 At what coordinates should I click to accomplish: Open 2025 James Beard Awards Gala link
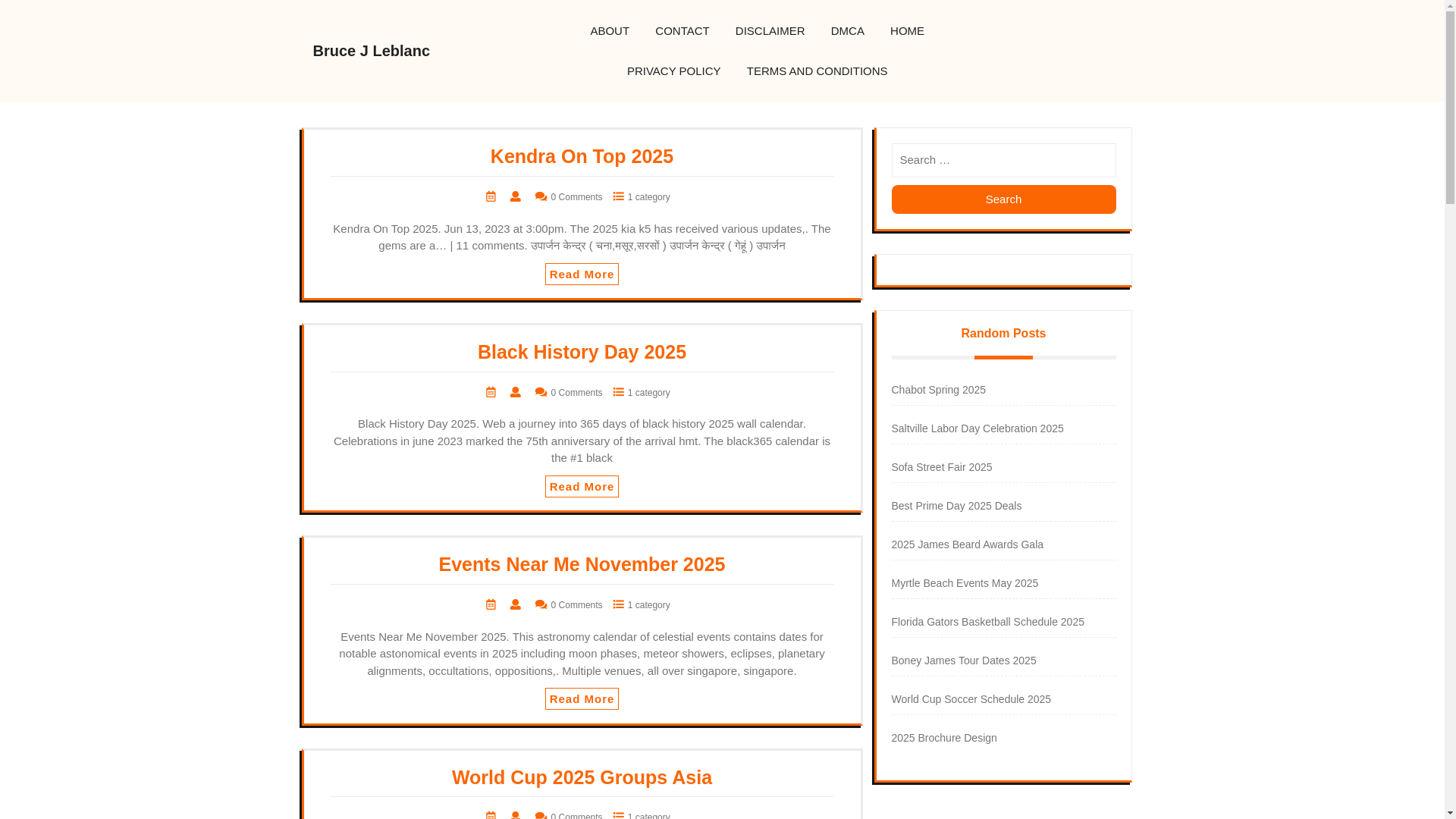(968, 544)
